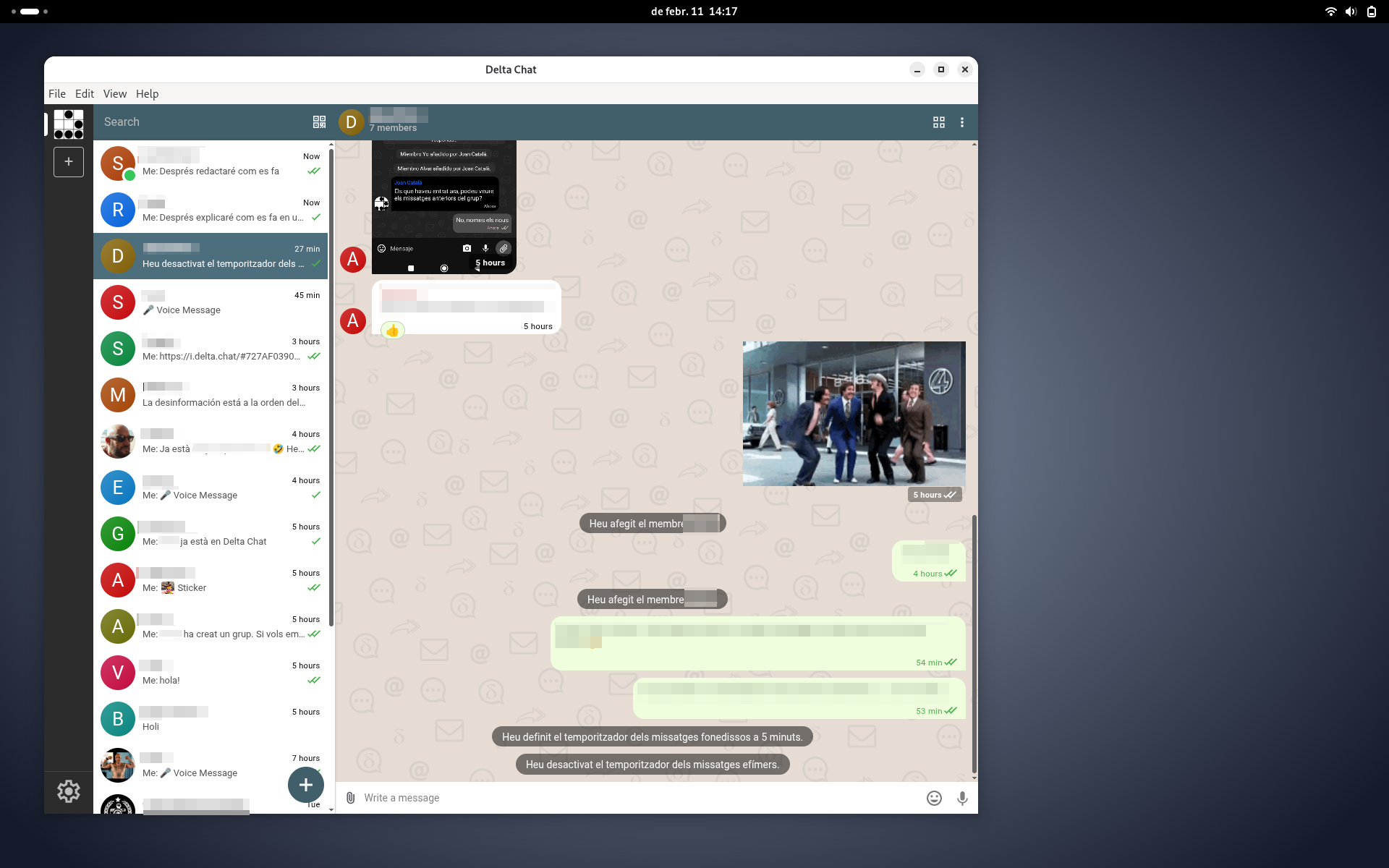
Task: Open the View menu
Action: coord(115,93)
